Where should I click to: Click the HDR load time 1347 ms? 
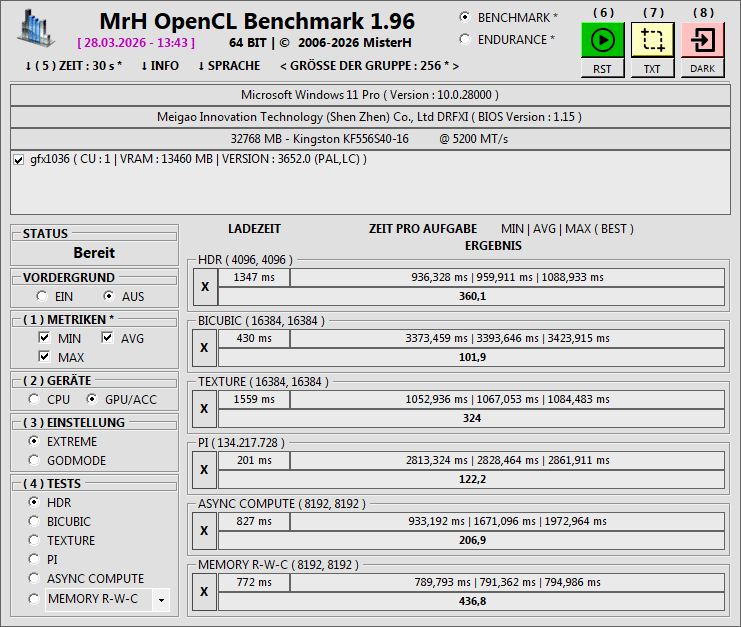pos(254,277)
